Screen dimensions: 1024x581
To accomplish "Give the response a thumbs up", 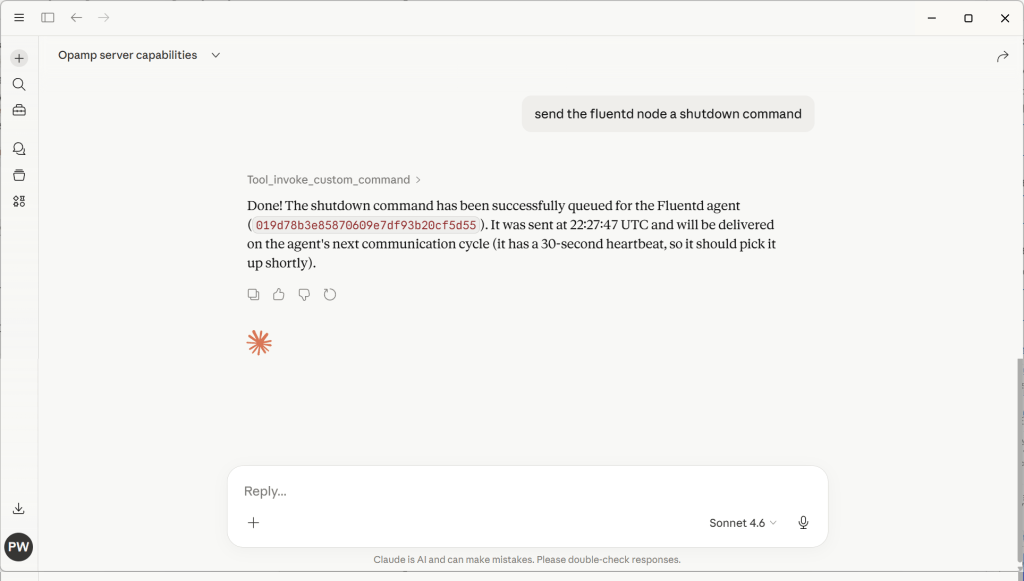I will pos(278,294).
